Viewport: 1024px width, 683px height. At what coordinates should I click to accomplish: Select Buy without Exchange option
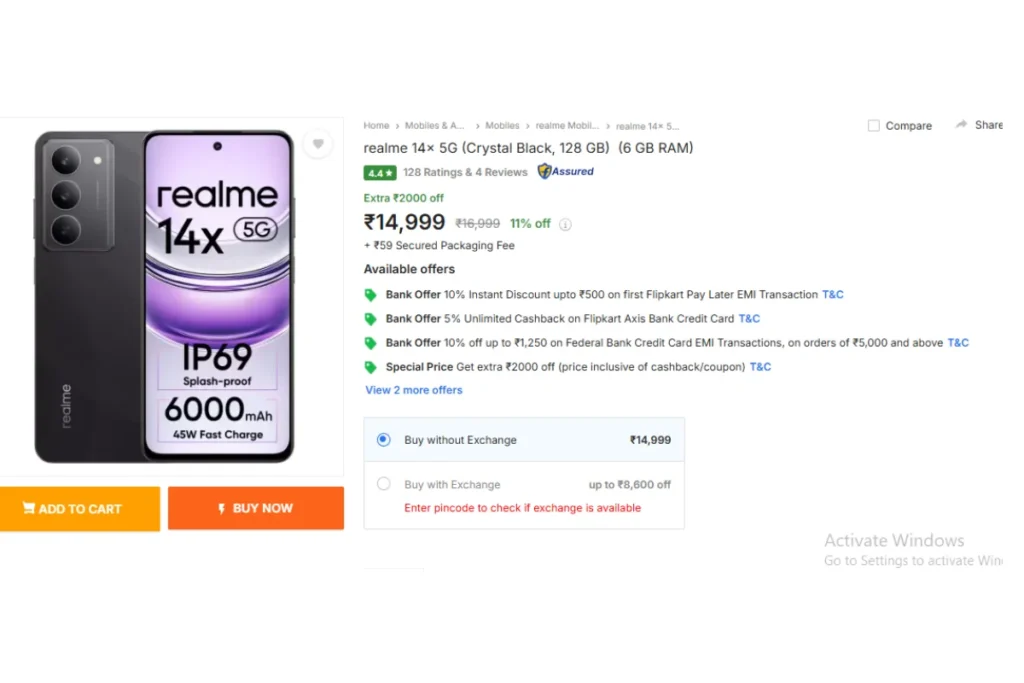coord(383,440)
